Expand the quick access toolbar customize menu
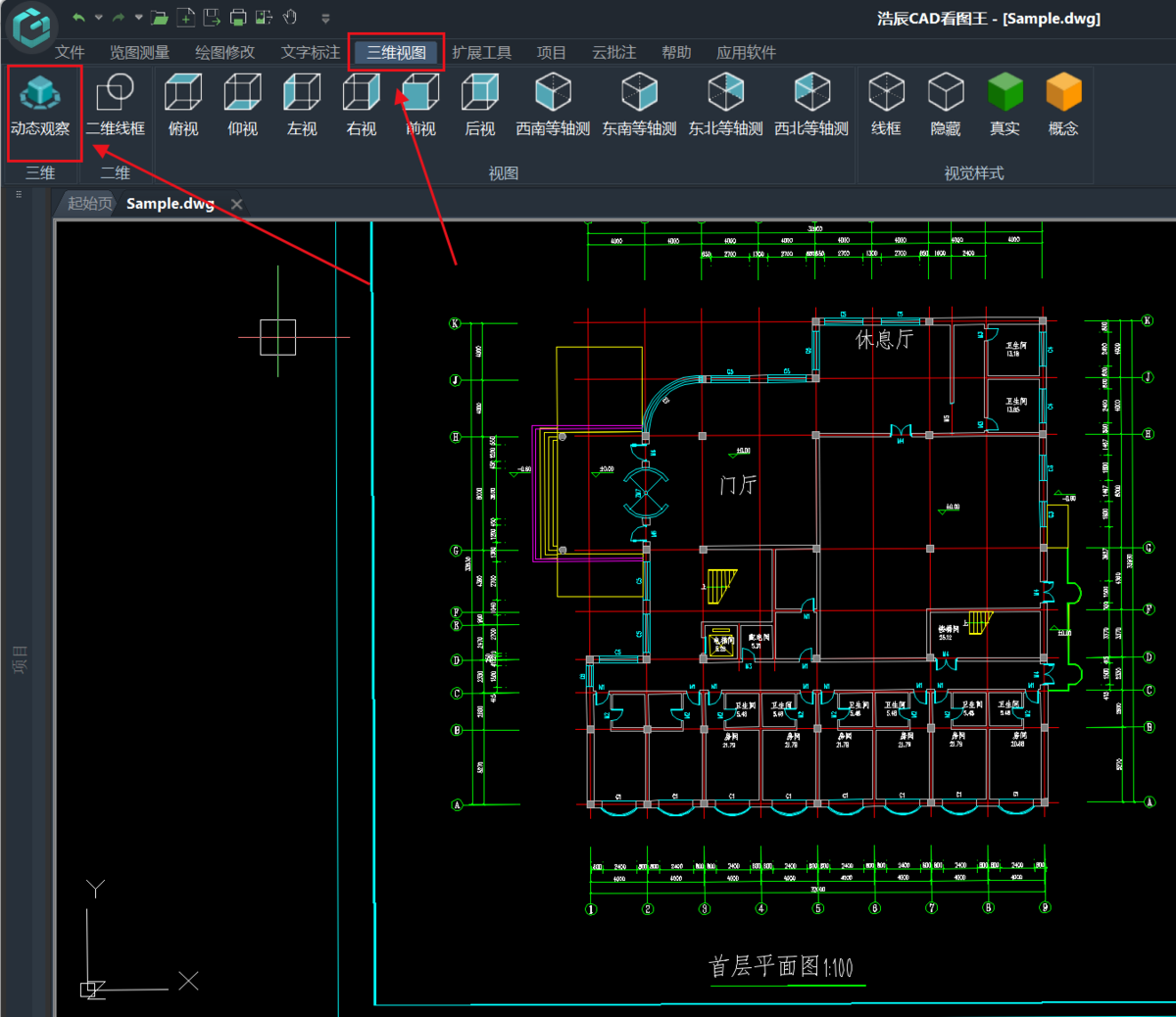The width and height of the screenshot is (1176, 1017). (325, 18)
